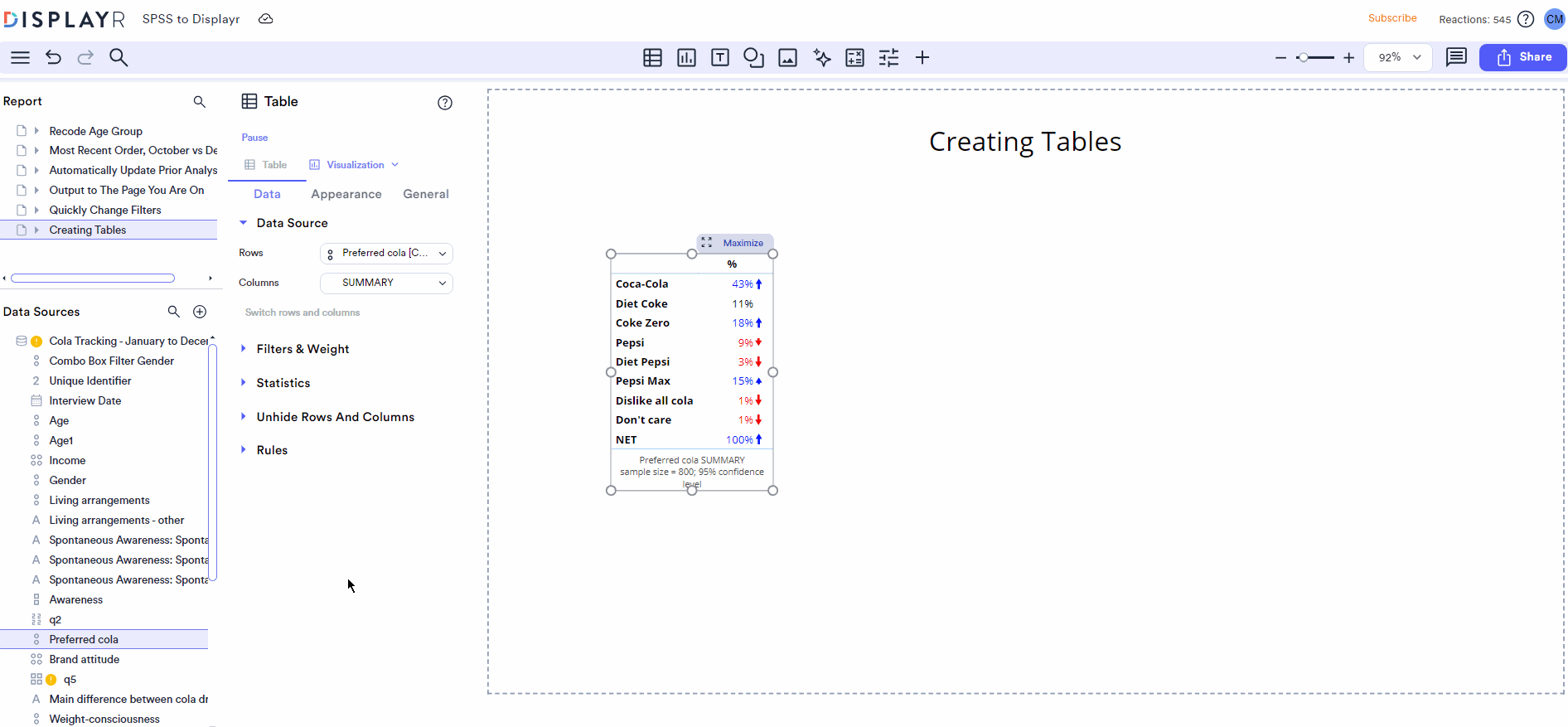
Task: Open the Rows dropdown for Preferred cola
Action: coord(386,254)
